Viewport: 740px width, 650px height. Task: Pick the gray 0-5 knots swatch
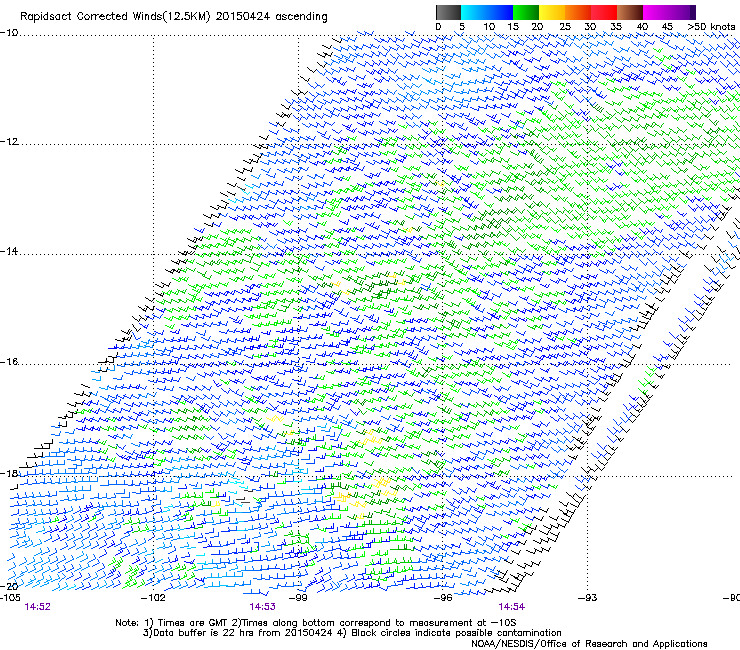(448, 12)
